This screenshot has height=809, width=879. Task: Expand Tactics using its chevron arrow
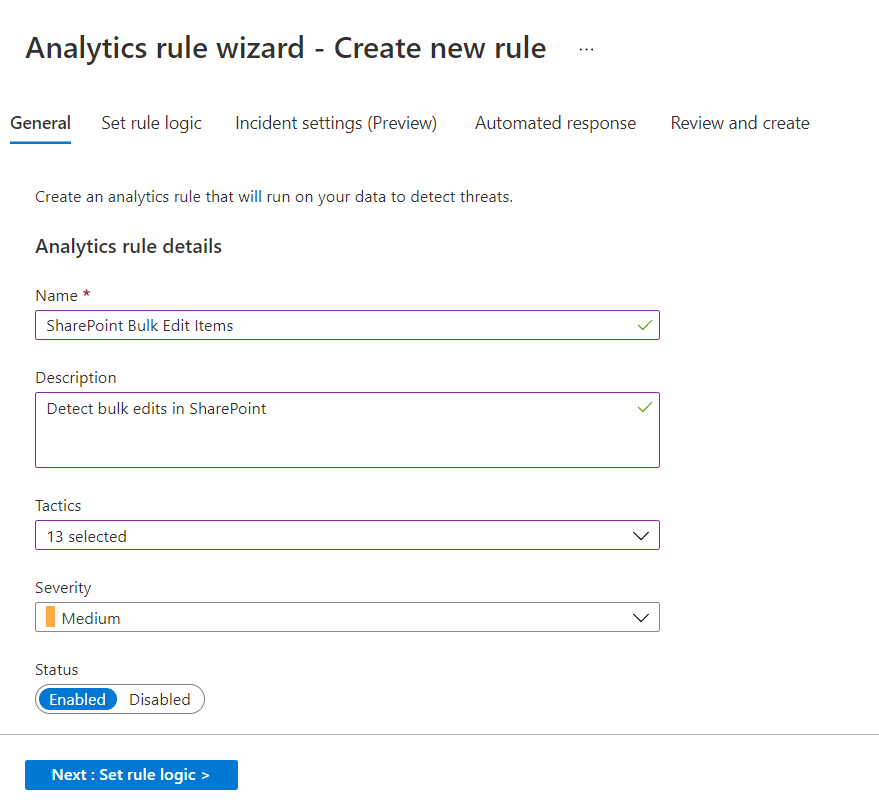point(641,536)
